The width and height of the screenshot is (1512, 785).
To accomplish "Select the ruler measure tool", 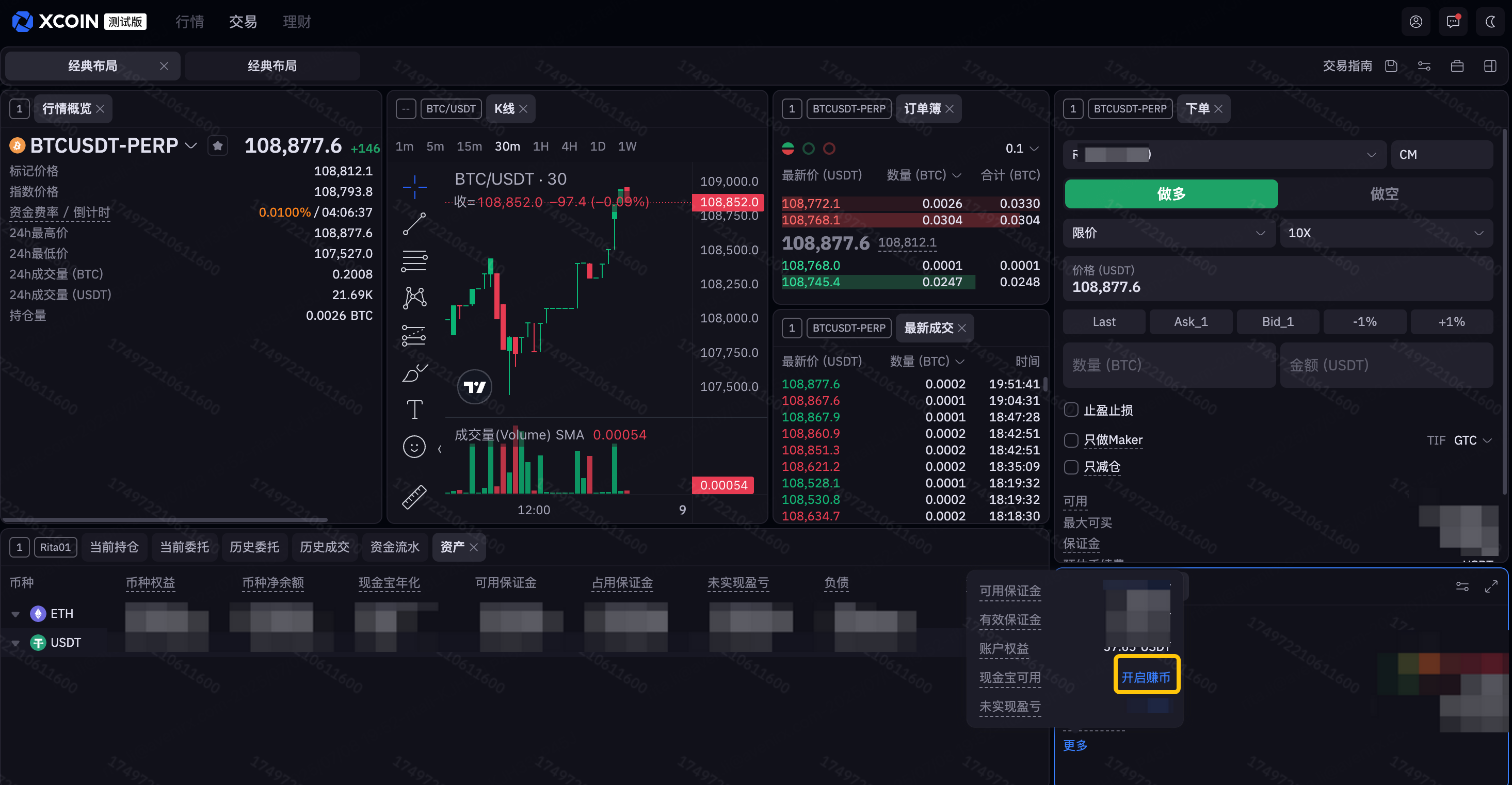I will [414, 496].
